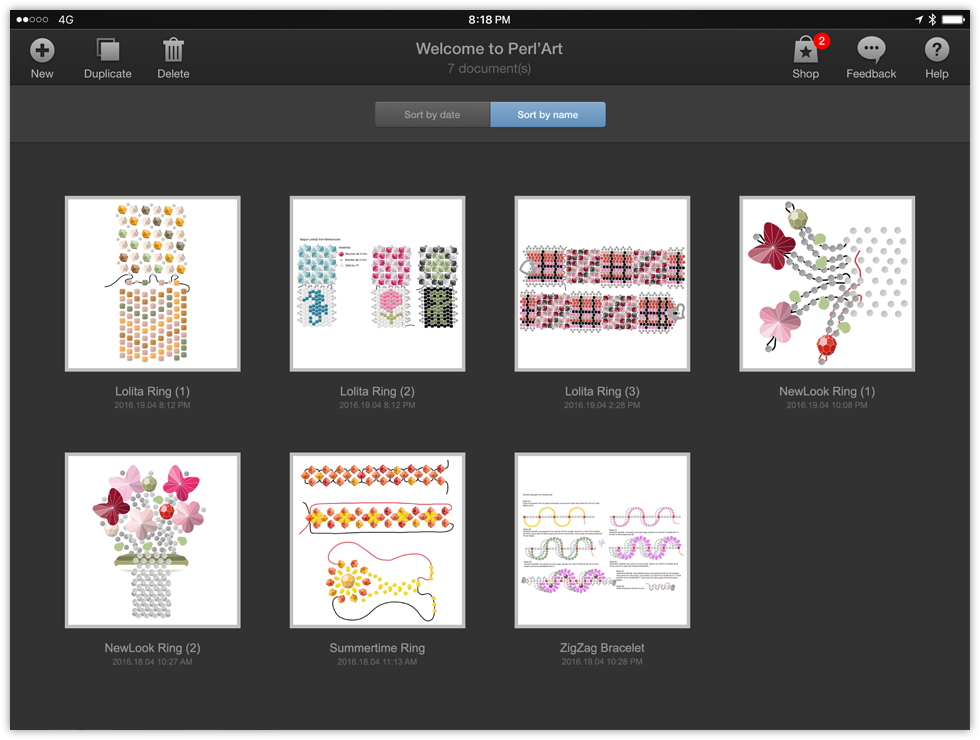Open the Lolita Ring (2) pattern thumbnail
980x740 pixels.
377,284
